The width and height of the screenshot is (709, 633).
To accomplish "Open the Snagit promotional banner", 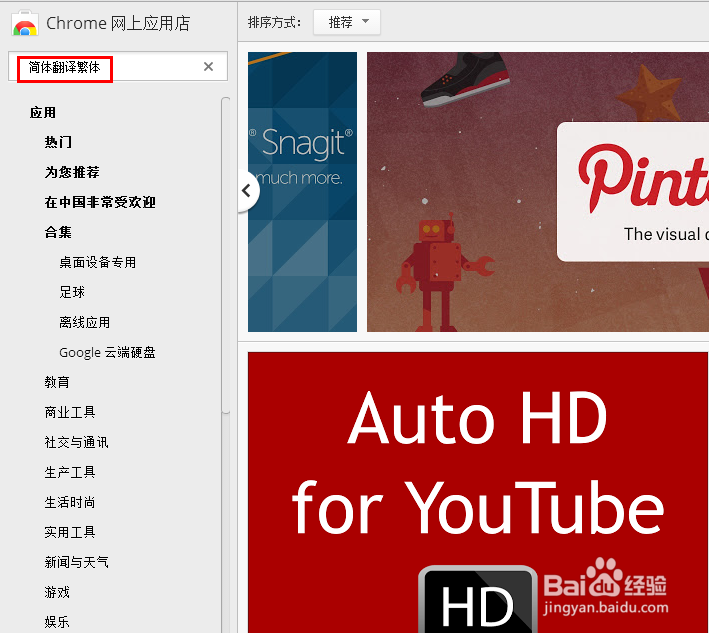I will pos(302,192).
